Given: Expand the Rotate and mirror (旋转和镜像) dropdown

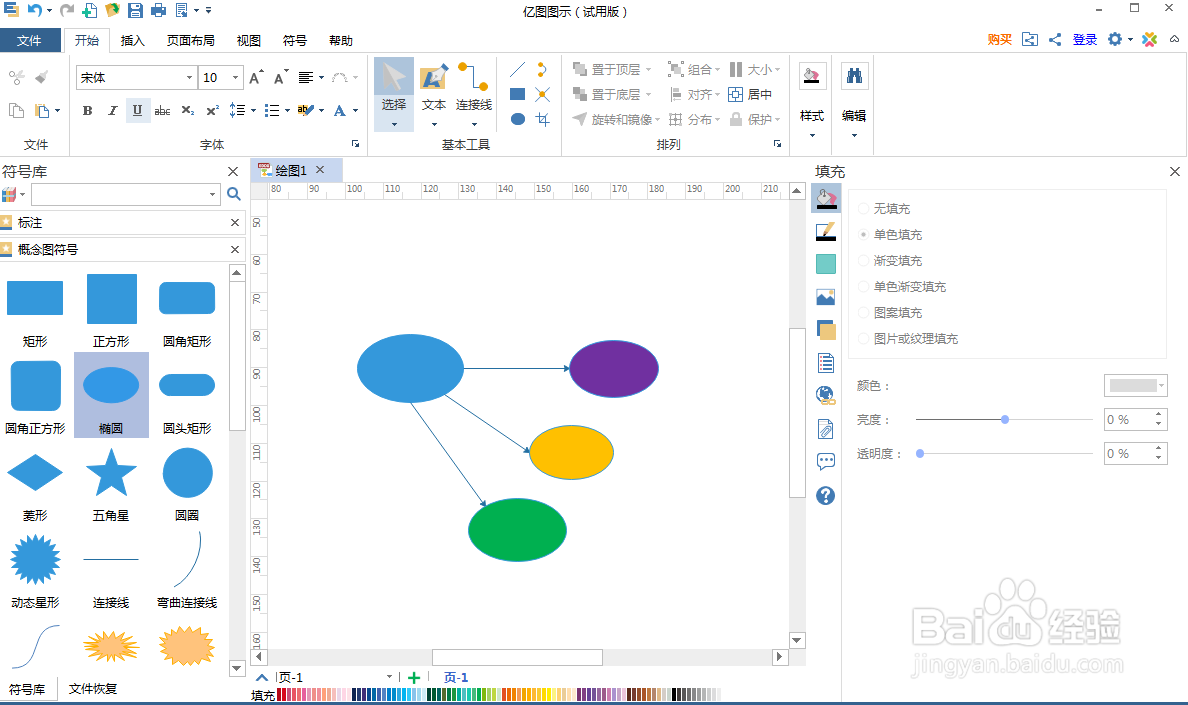Looking at the screenshot, I should [658, 120].
